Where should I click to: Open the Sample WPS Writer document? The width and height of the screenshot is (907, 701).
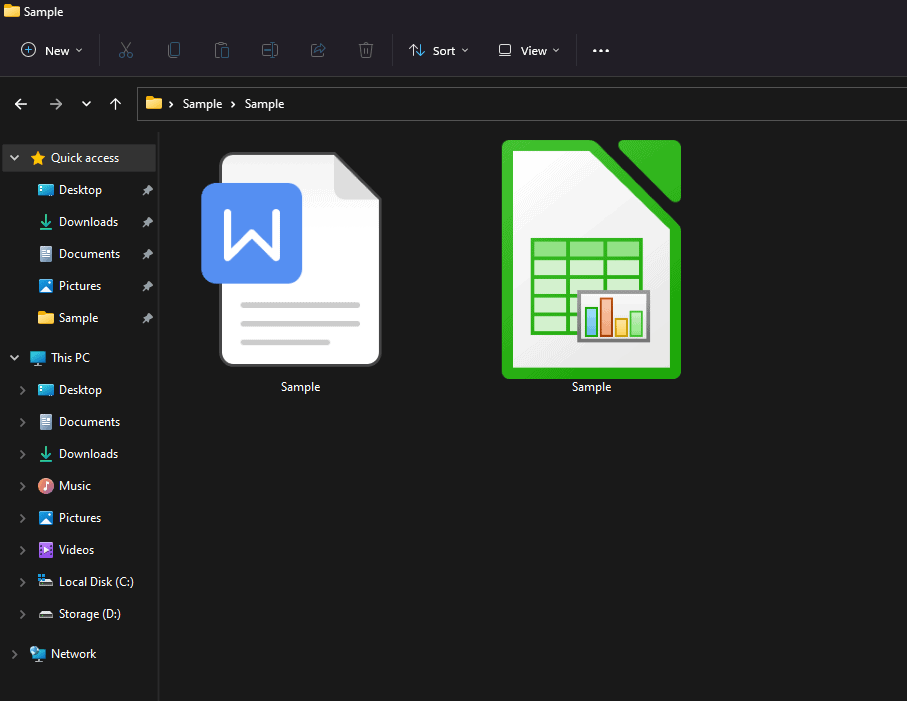point(300,260)
